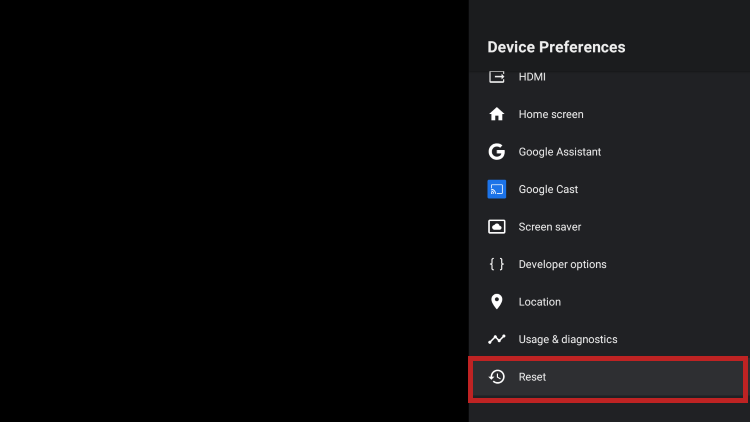Click the Google 'G' logo icon

coord(496,152)
